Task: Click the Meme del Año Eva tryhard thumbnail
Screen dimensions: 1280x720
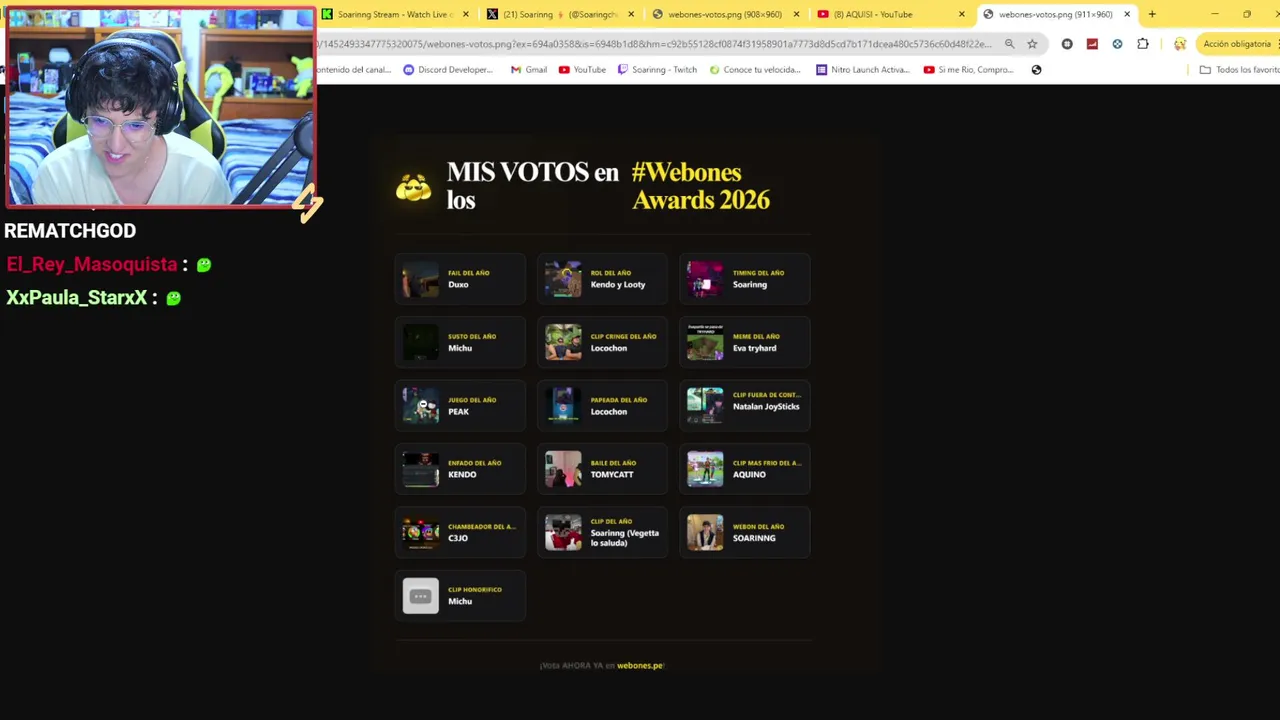Action: pyautogui.click(x=705, y=342)
